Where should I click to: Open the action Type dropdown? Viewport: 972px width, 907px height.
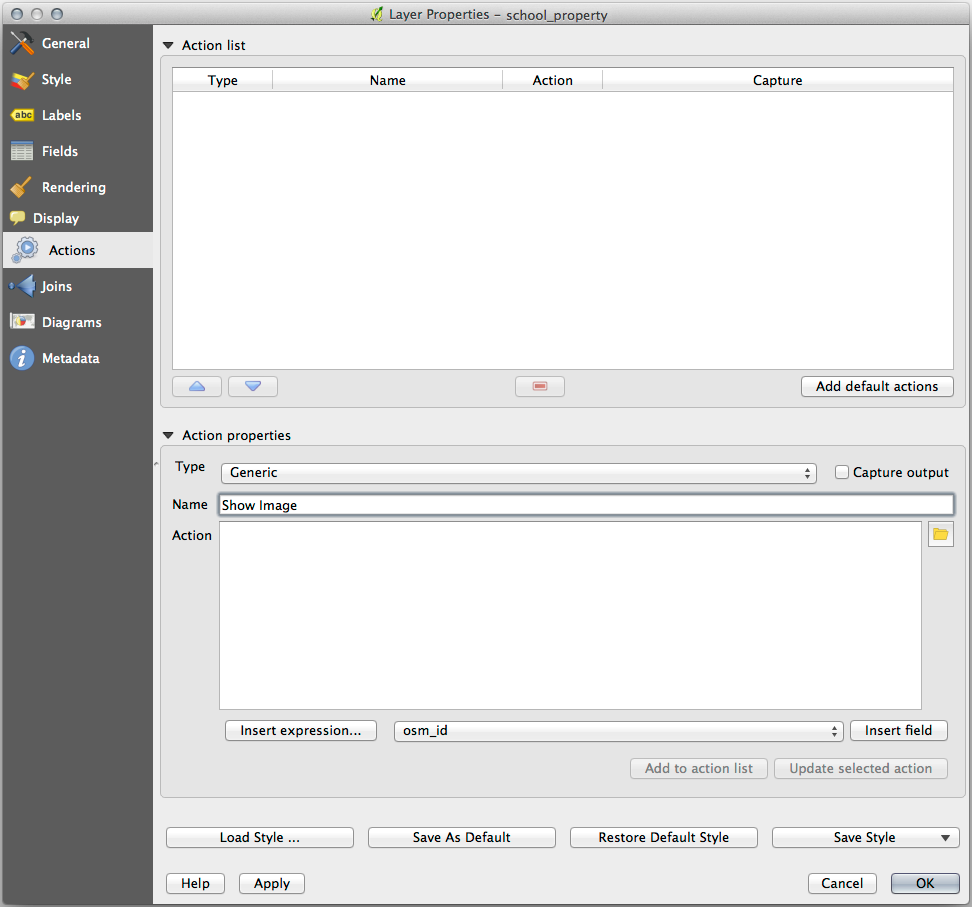pyautogui.click(x=518, y=473)
